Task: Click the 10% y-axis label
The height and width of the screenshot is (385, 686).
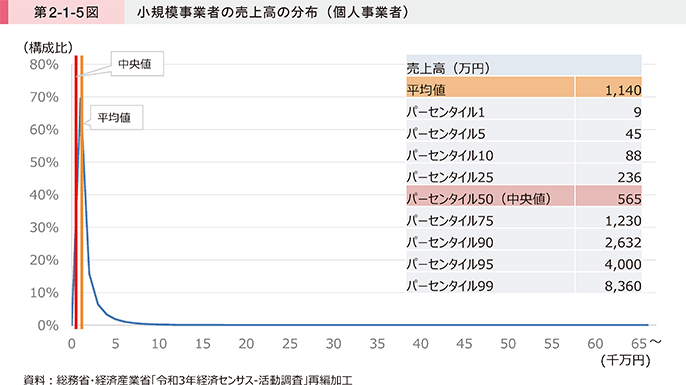Action: coord(44,293)
